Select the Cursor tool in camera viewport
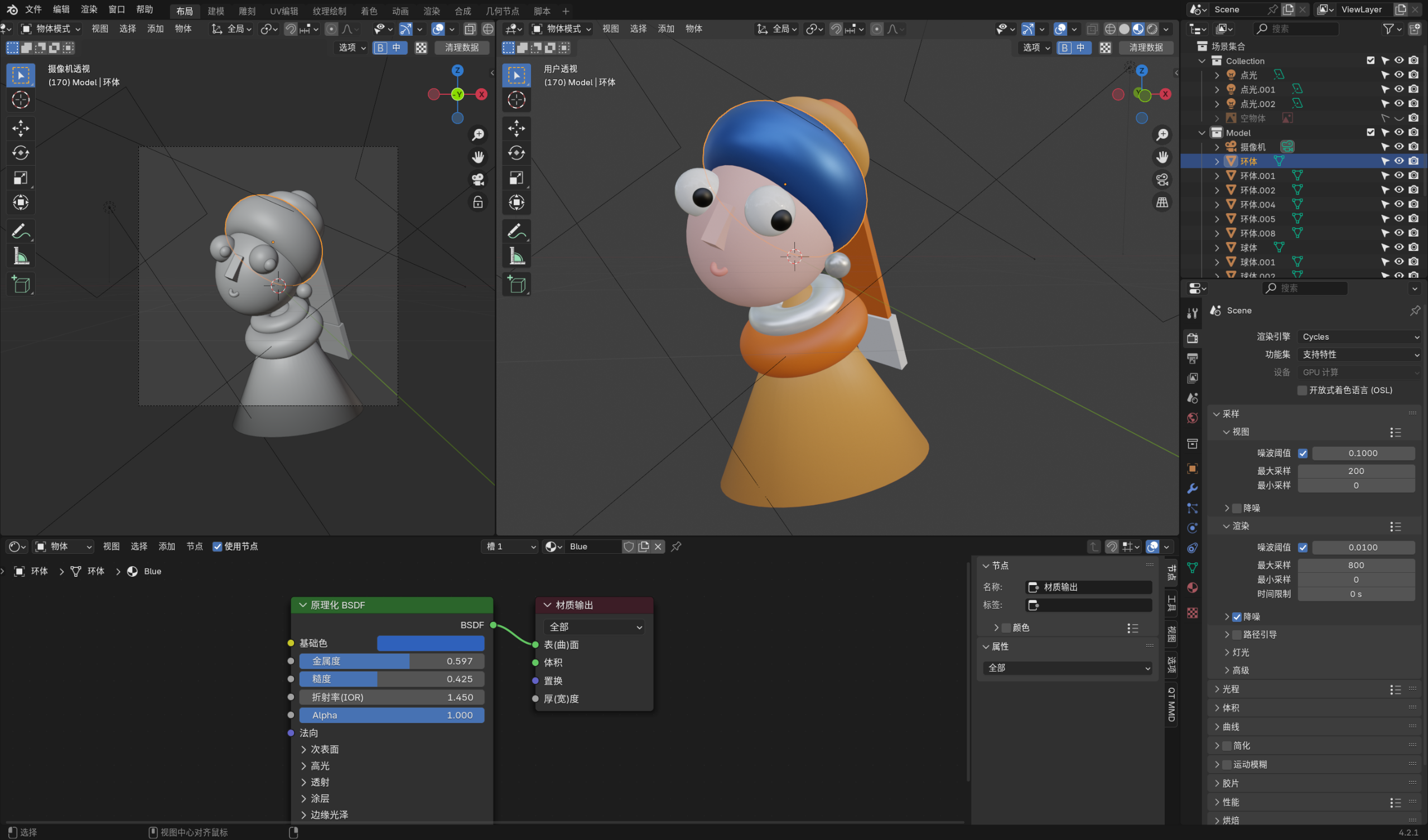1428x840 pixels. pyautogui.click(x=21, y=100)
